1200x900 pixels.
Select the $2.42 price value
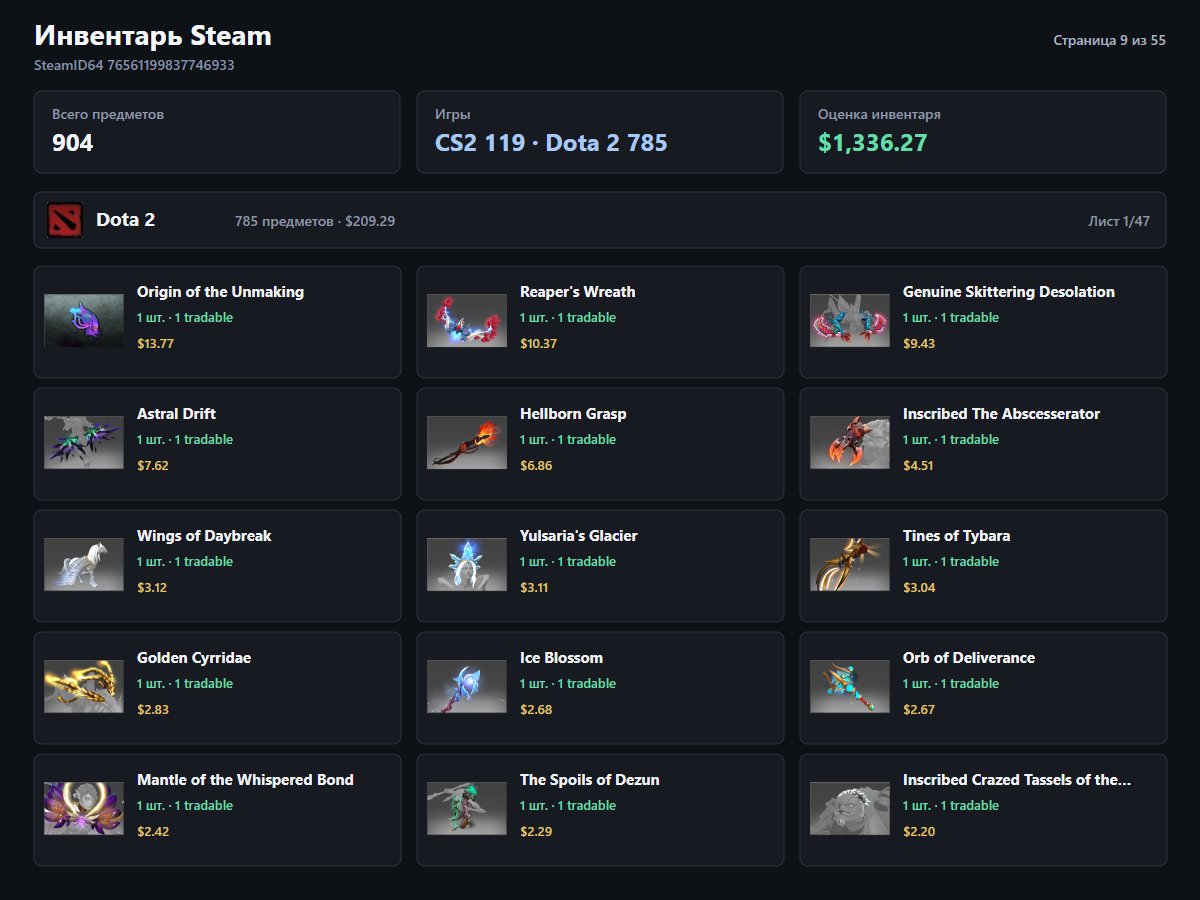pyautogui.click(x=153, y=831)
